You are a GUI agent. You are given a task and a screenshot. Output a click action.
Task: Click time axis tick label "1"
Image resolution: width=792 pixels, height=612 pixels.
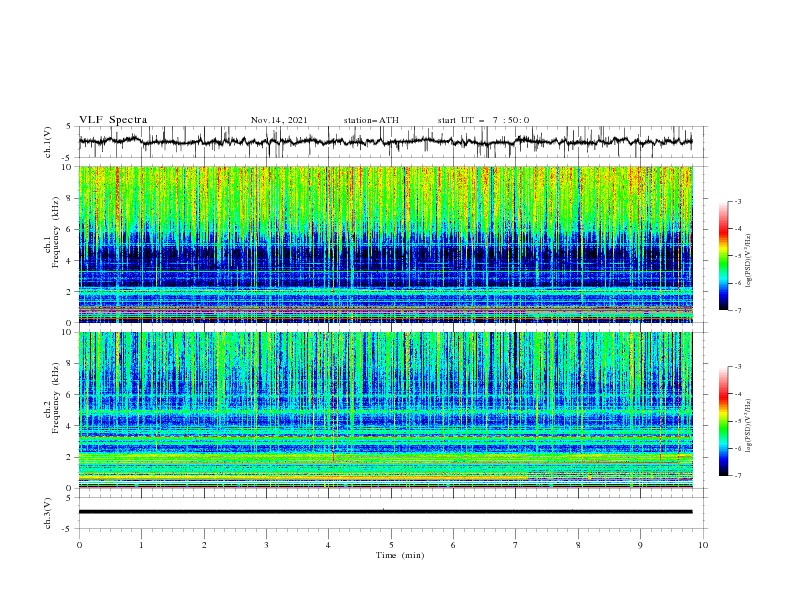[141, 545]
